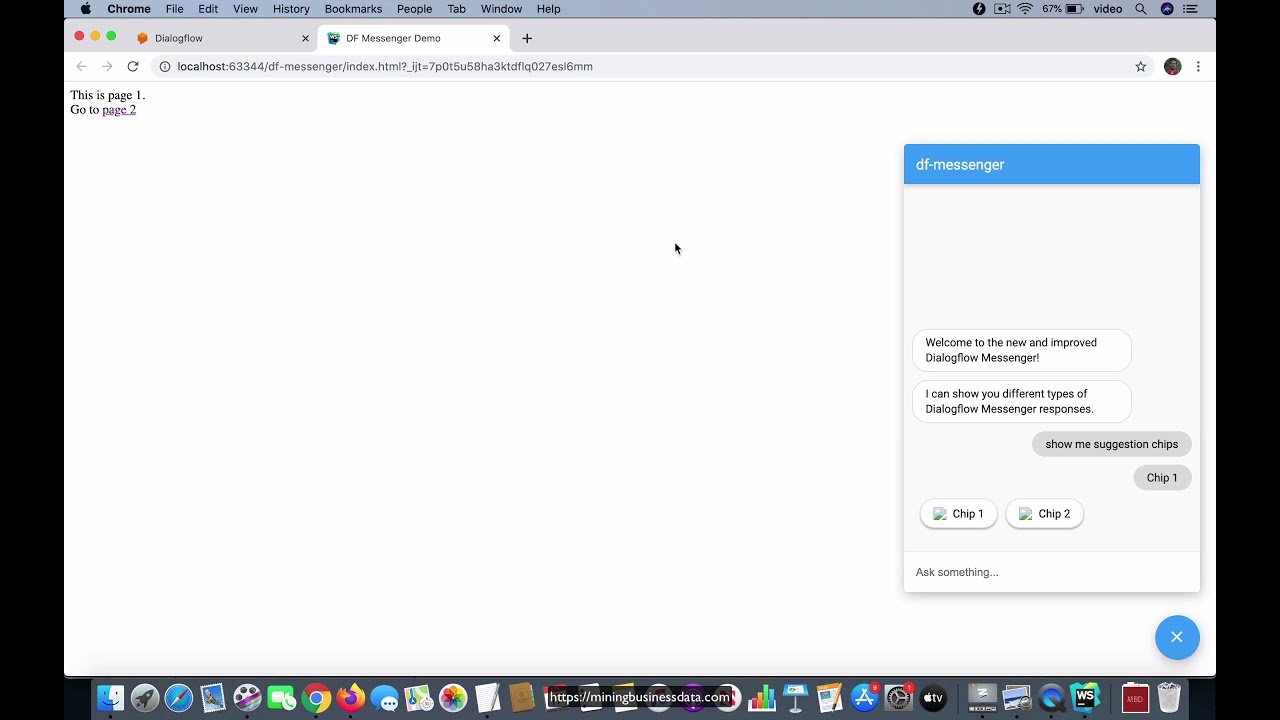Screen dimensions: 1280x720
Task: Switch to the Dialogflow browser tab
Action: [x=222, y=38]
